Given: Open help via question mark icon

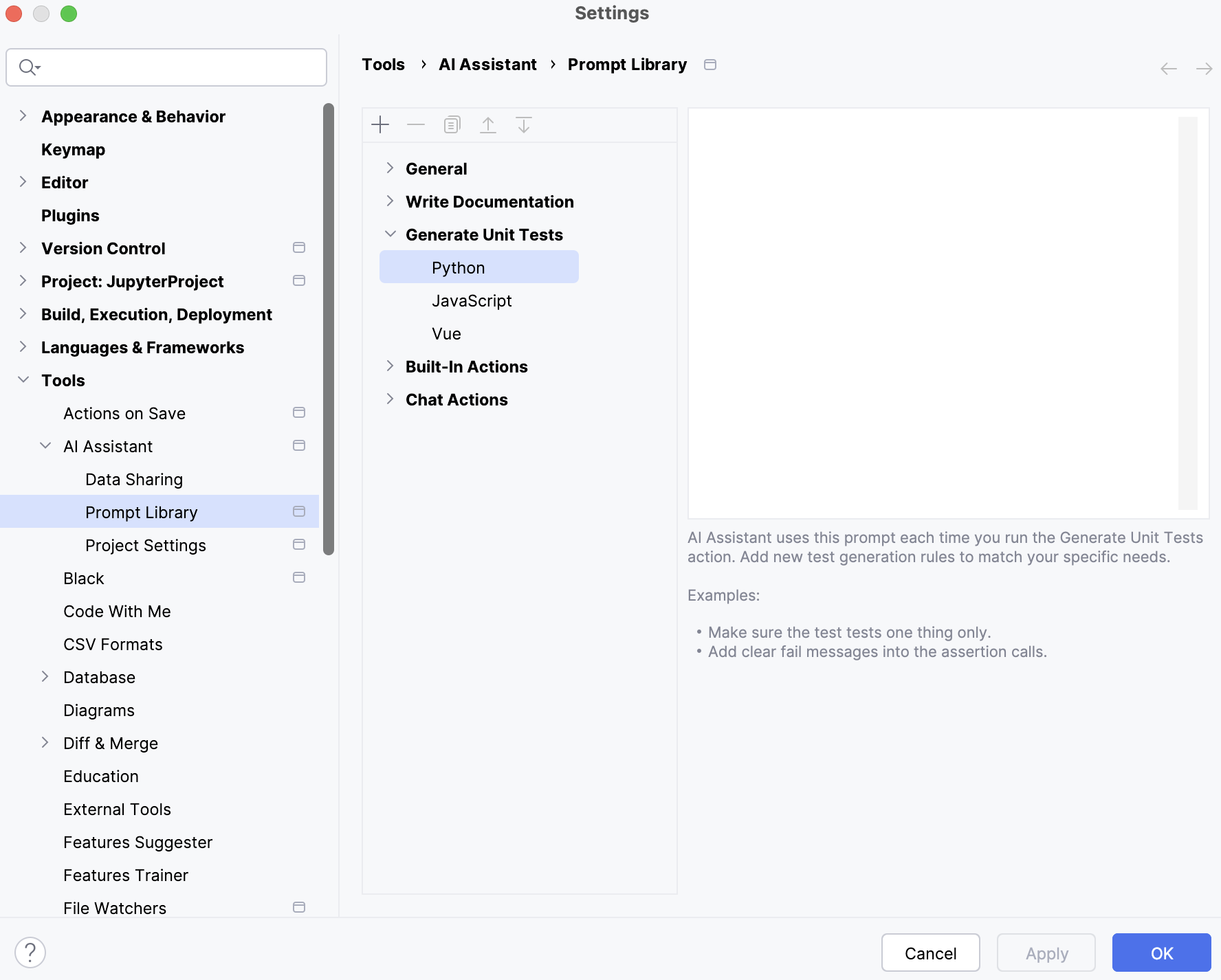Looking at the screenshot, I should 30,953.
